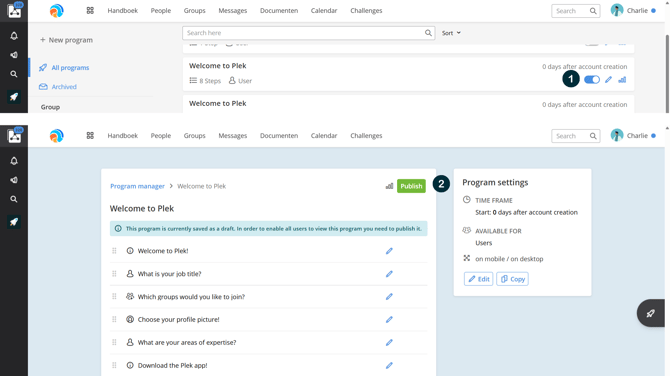The height and width of the screenshot is (376, 670).
Task: Open the Sort dropdown above the program list
Action: pos(451,33)
